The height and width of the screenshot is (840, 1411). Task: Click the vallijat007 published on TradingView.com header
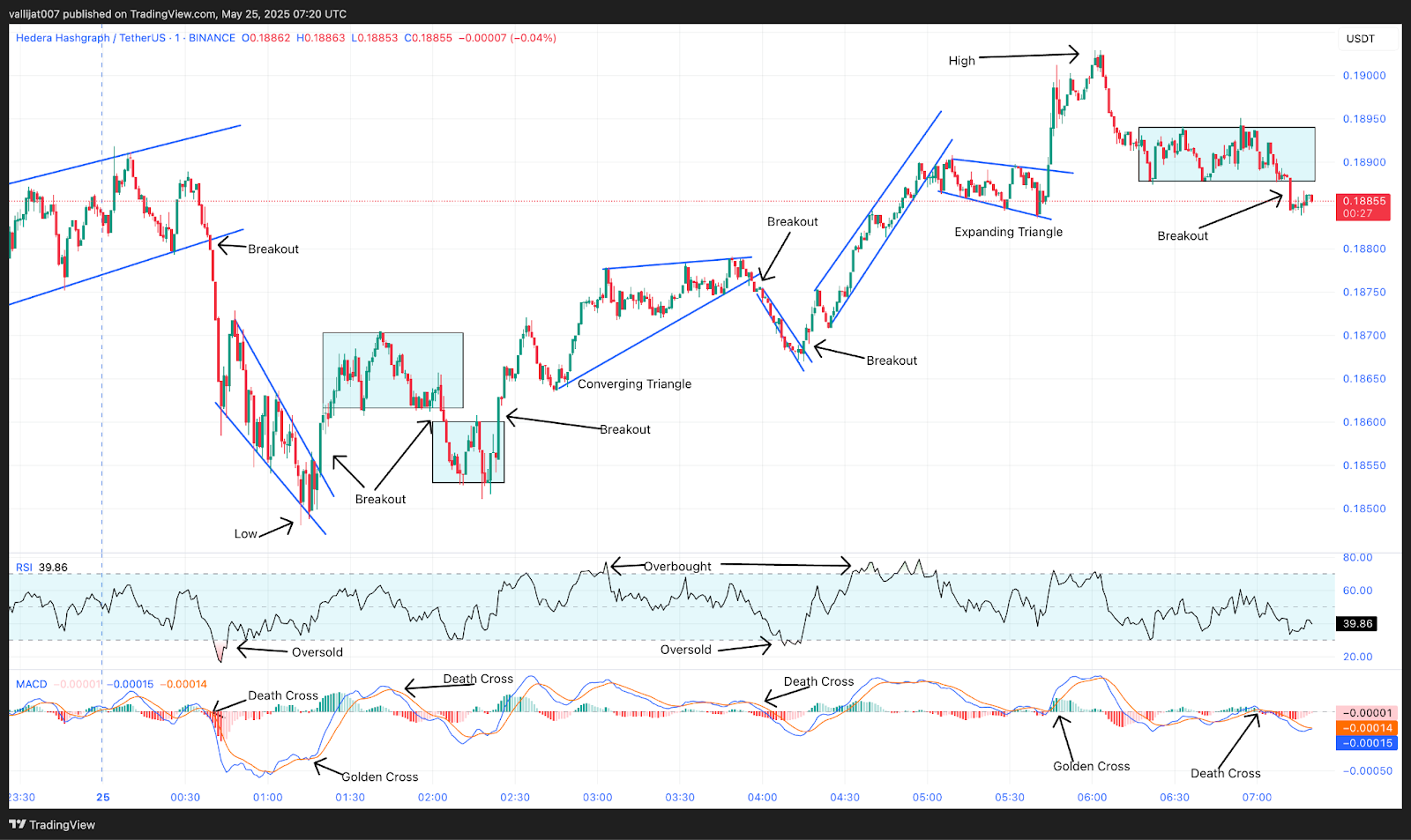point(177,14)
